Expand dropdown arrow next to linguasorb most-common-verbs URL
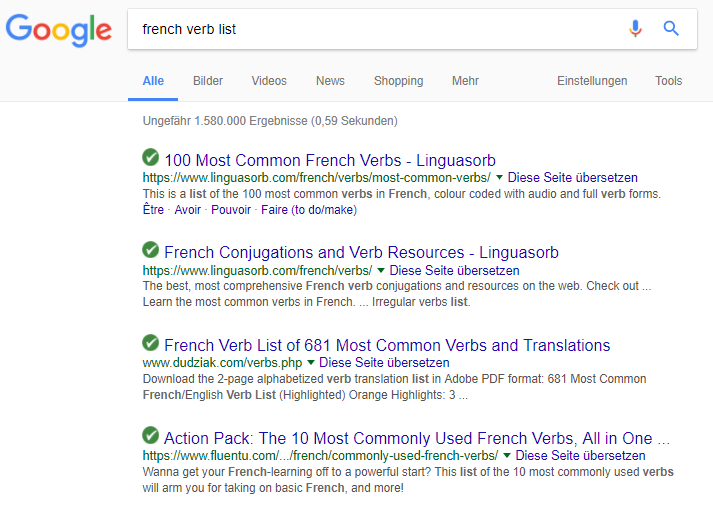This screenshot has width=713, height=507. [x=499, y=177]
